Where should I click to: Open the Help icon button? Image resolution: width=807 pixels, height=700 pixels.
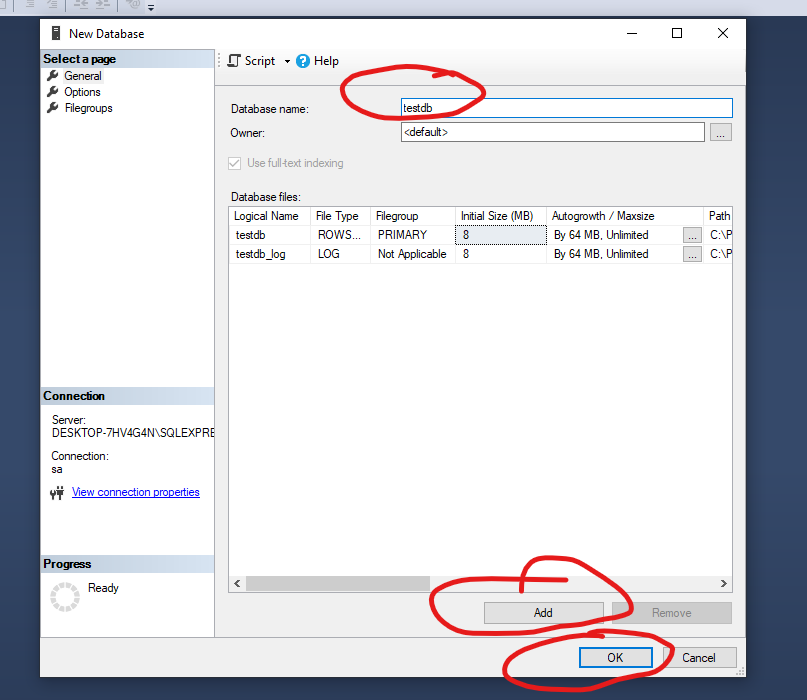click(303, 61)
